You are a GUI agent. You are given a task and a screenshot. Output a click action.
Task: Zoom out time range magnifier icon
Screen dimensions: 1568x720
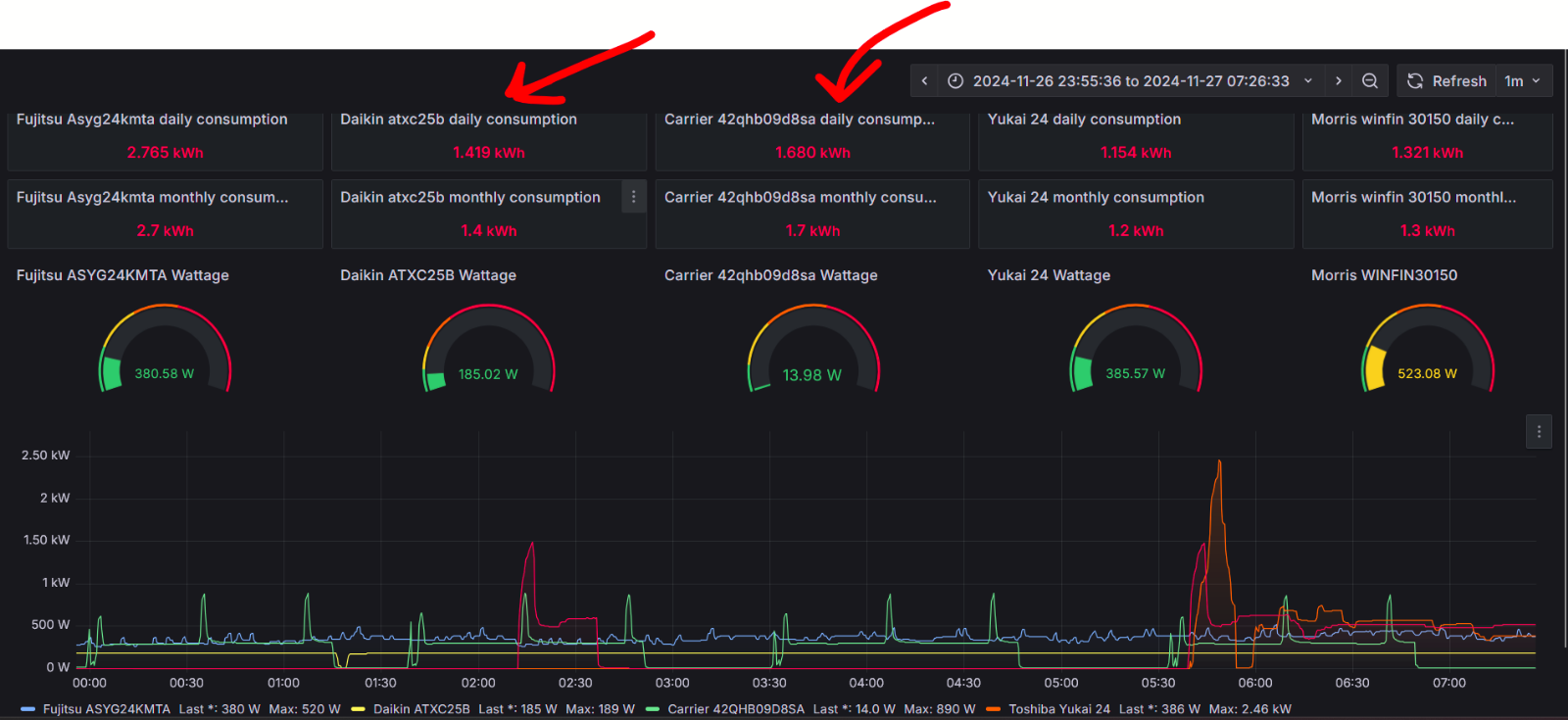pyautogui.click(x=1370, y=81)
